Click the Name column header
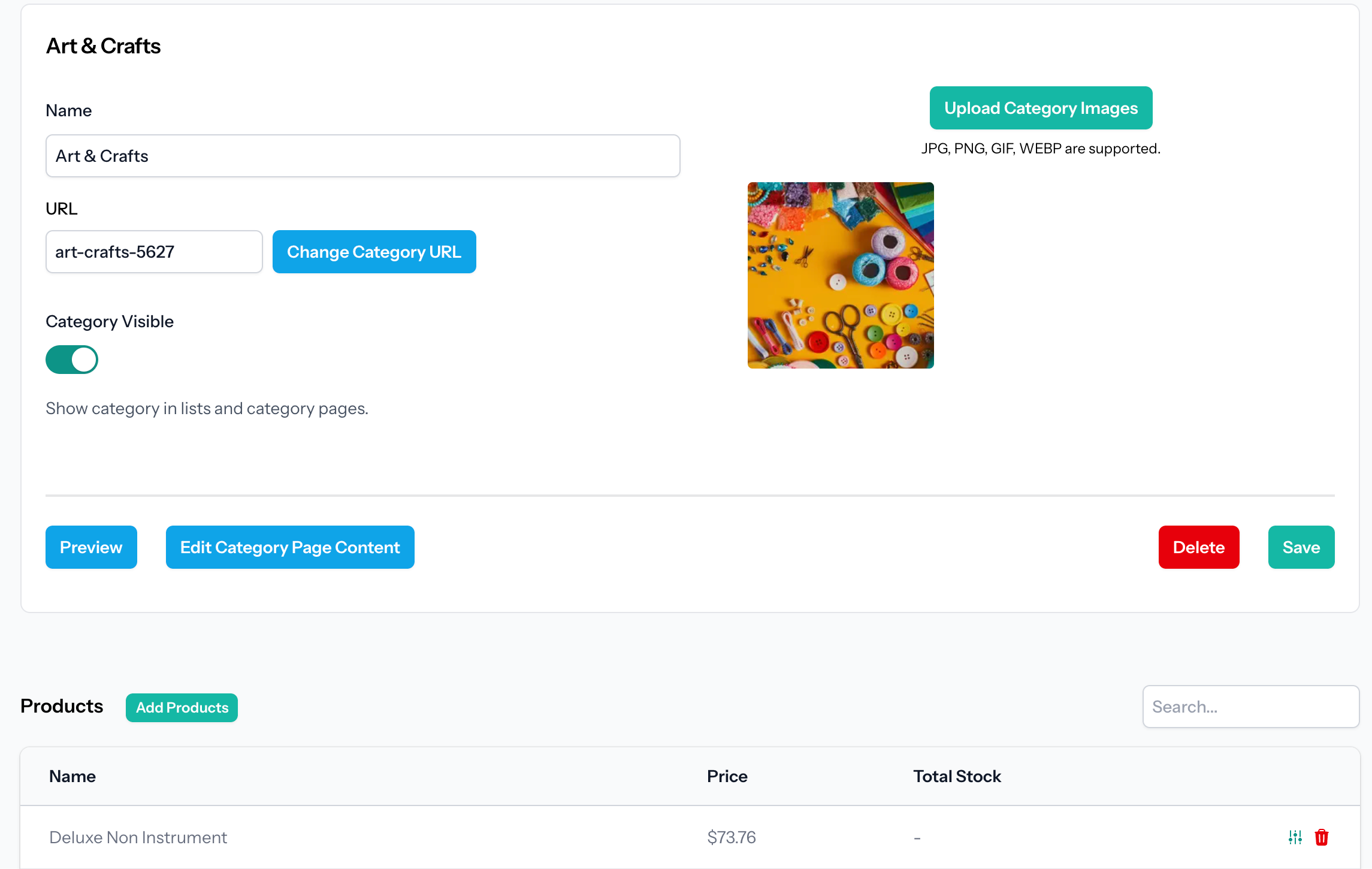 coord(72,776)
